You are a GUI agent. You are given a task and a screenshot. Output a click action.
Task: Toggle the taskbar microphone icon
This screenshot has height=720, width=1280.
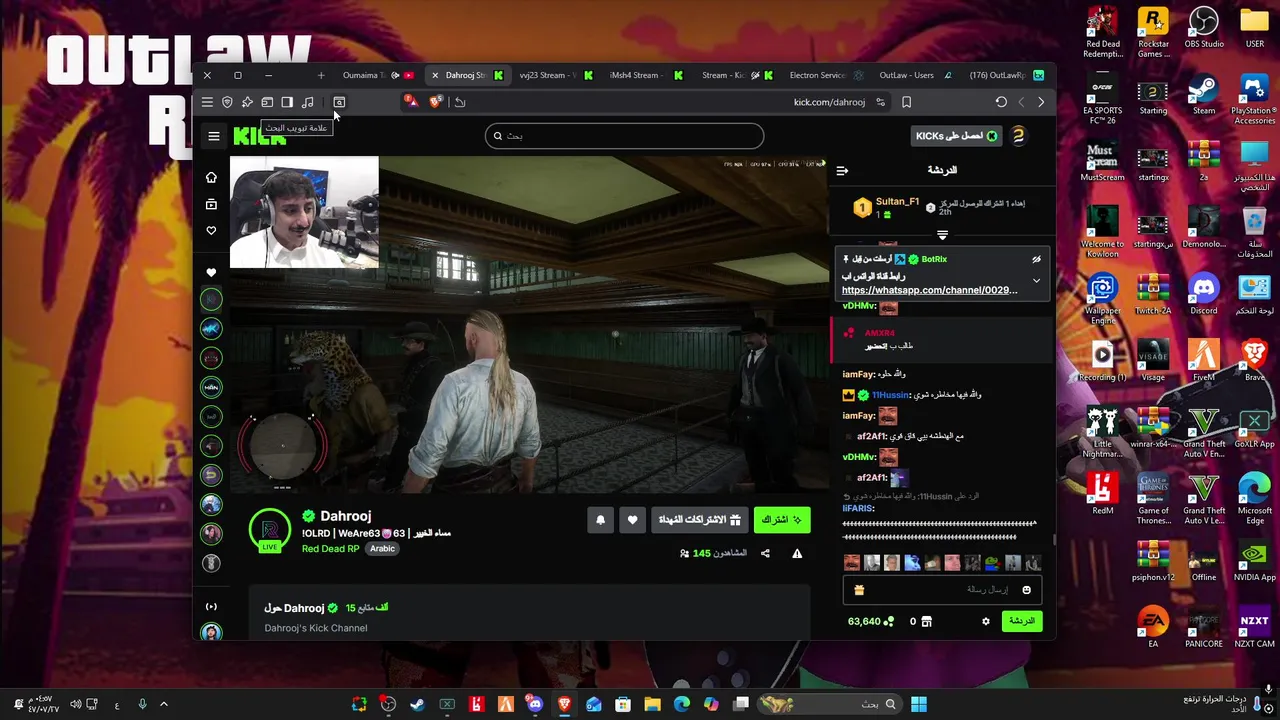142,704
